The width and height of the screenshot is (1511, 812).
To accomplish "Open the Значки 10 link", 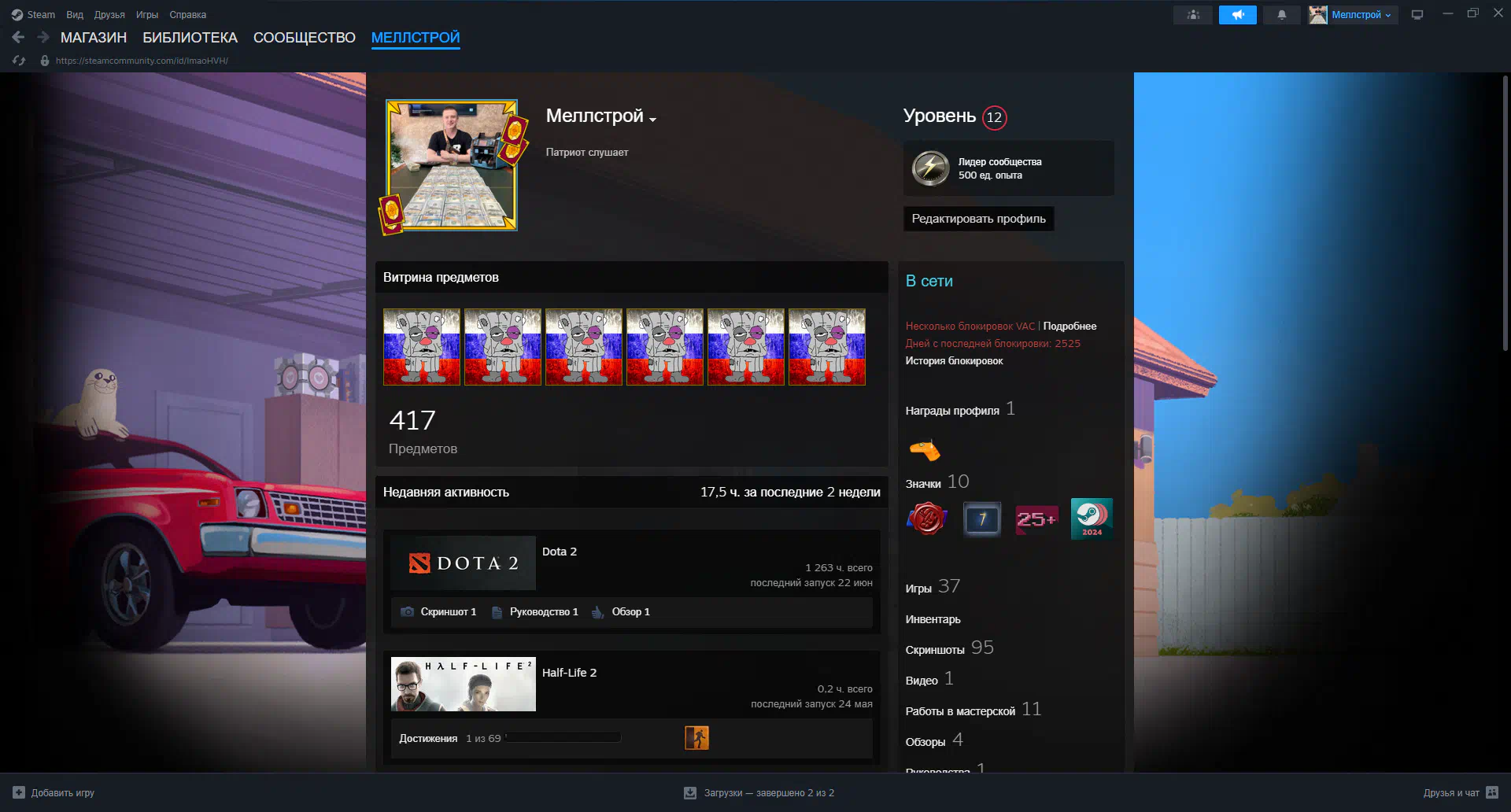I will (x=937, y=482).
